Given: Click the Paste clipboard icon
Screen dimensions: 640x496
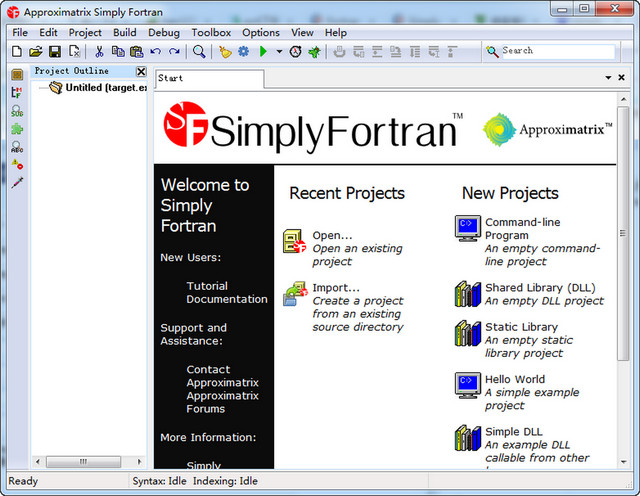Looking at the screenshot, I should (x=136, y=51).
